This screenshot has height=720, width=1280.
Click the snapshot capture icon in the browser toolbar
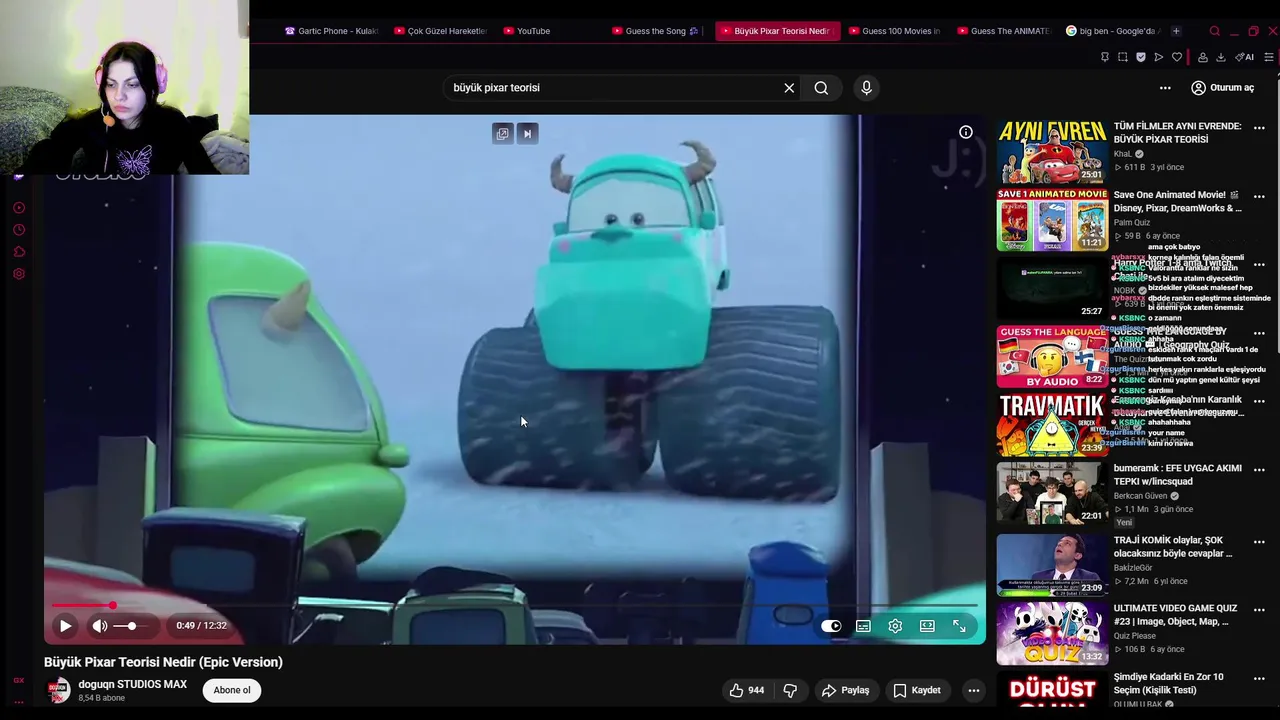coord(1122,57)
